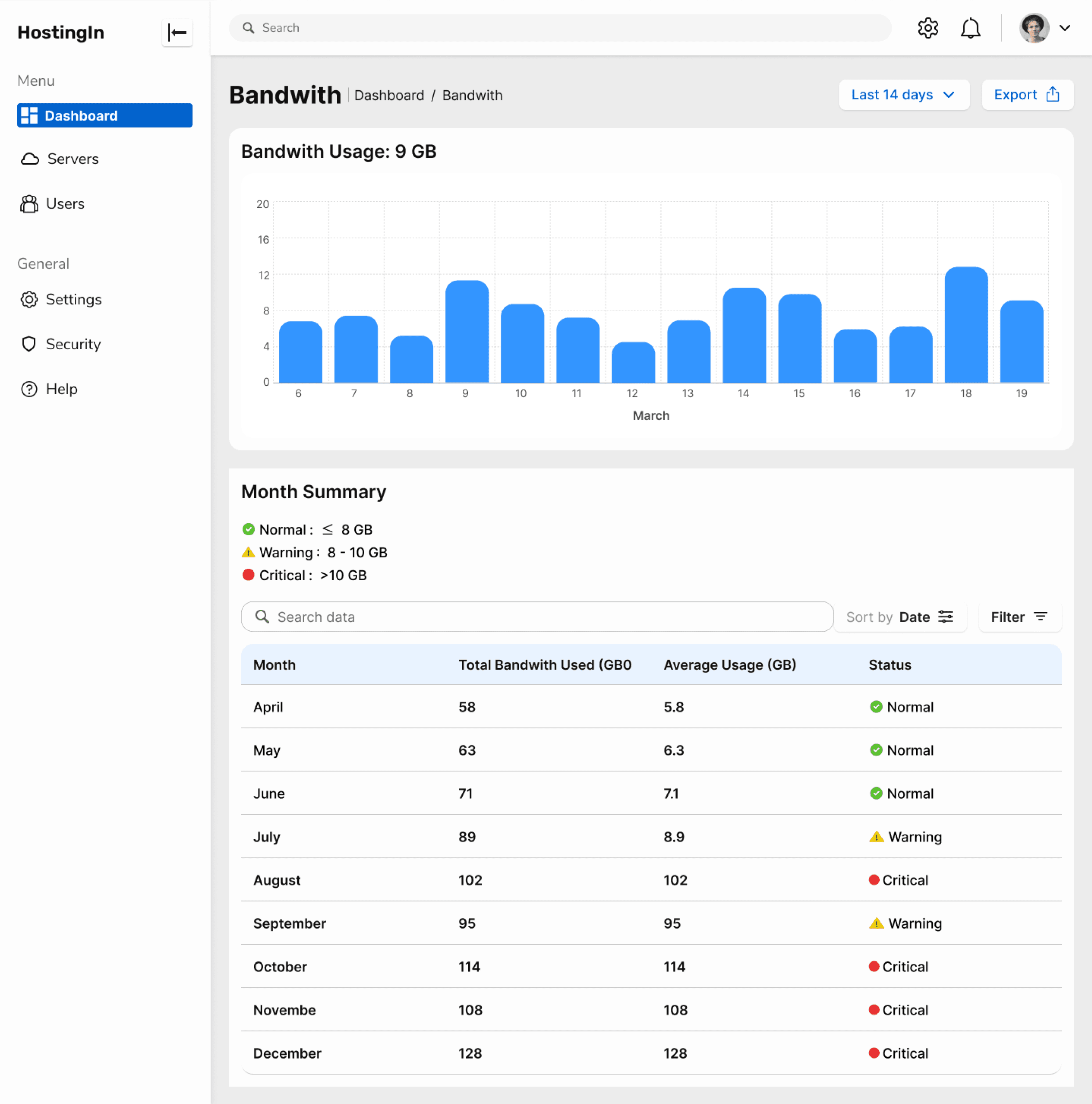The image size is (1092, 1104).
Task: Select Dashboard in the sidebar menu
Action: [105, 116]
